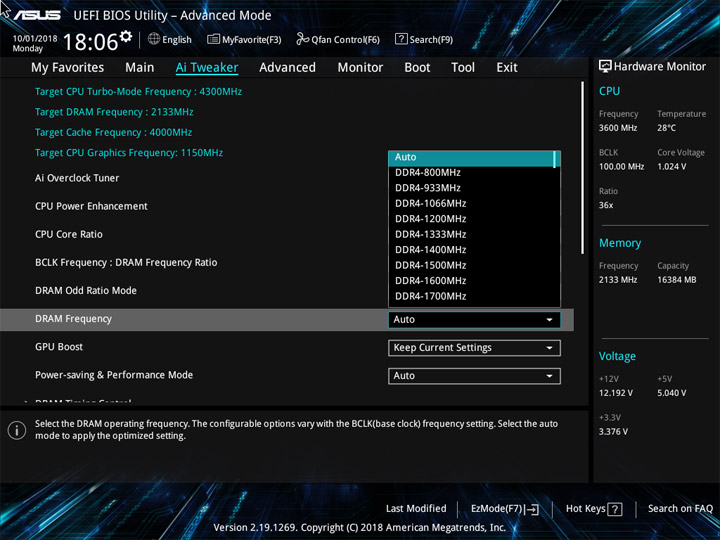This screenshot has width=720, height=540.
Task: Open MyFavorite(F3) list
Action: click(244, 39)
